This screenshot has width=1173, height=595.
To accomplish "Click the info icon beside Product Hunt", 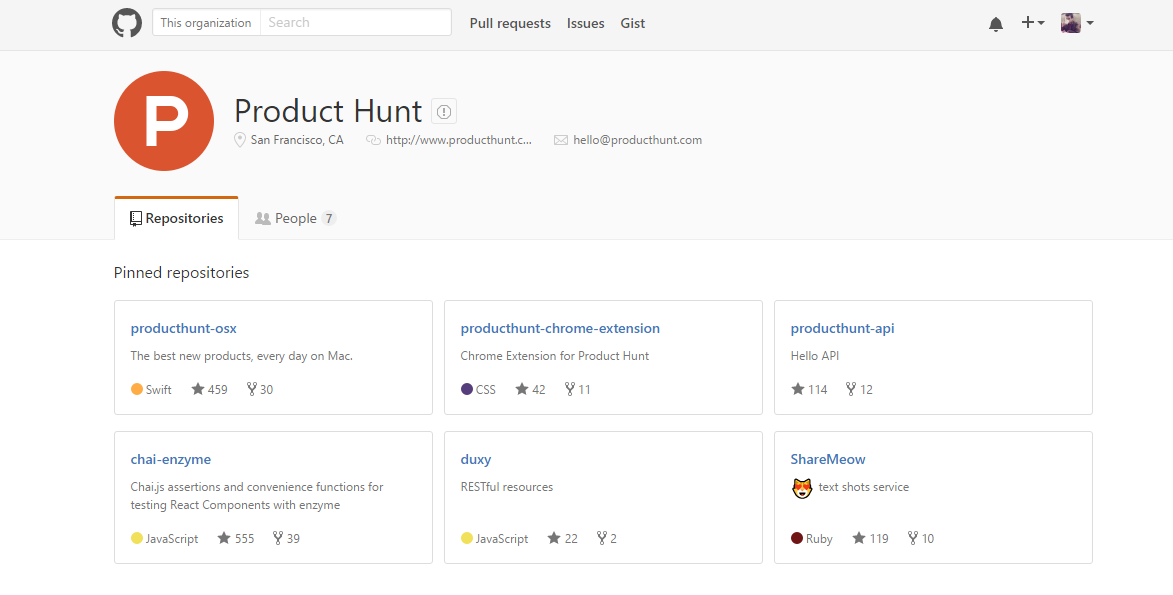I will [444, 111].
